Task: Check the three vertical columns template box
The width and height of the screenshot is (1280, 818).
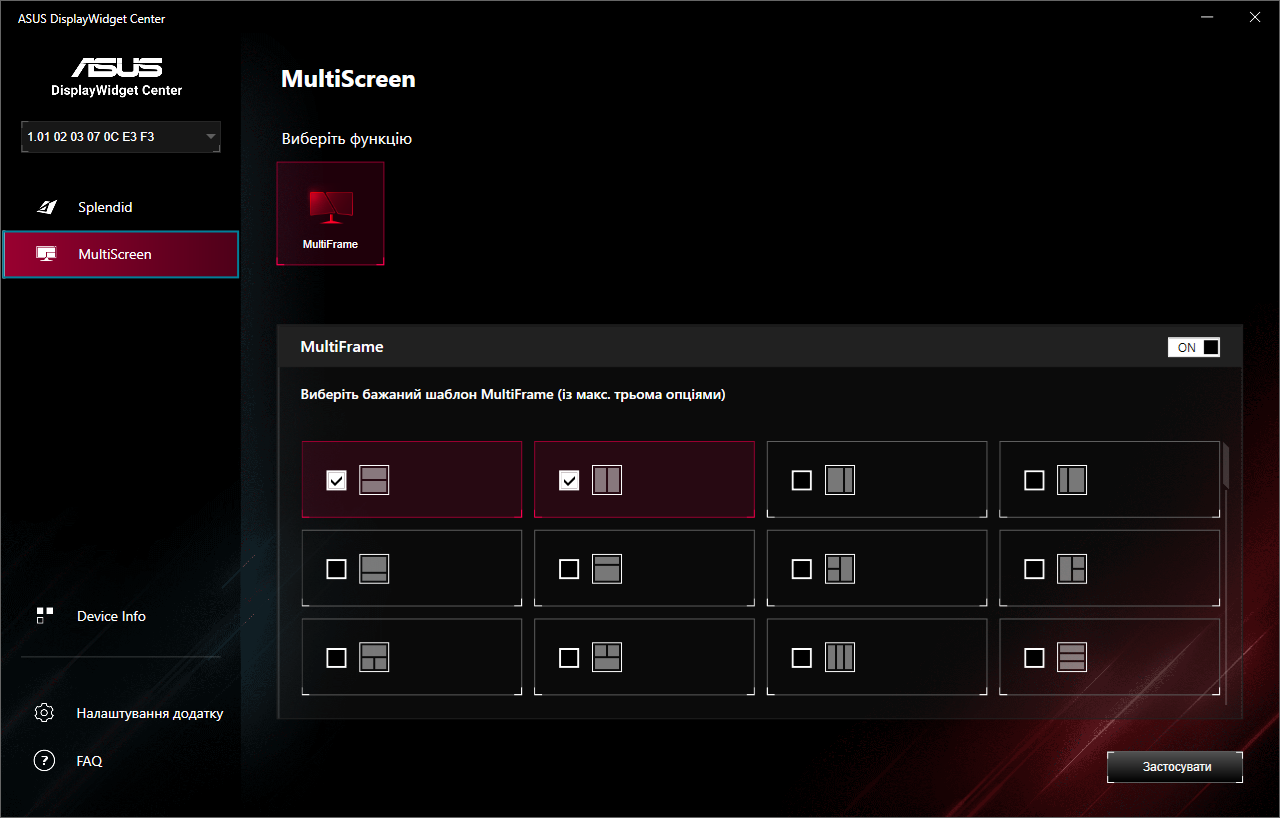Action: [801, 658]
